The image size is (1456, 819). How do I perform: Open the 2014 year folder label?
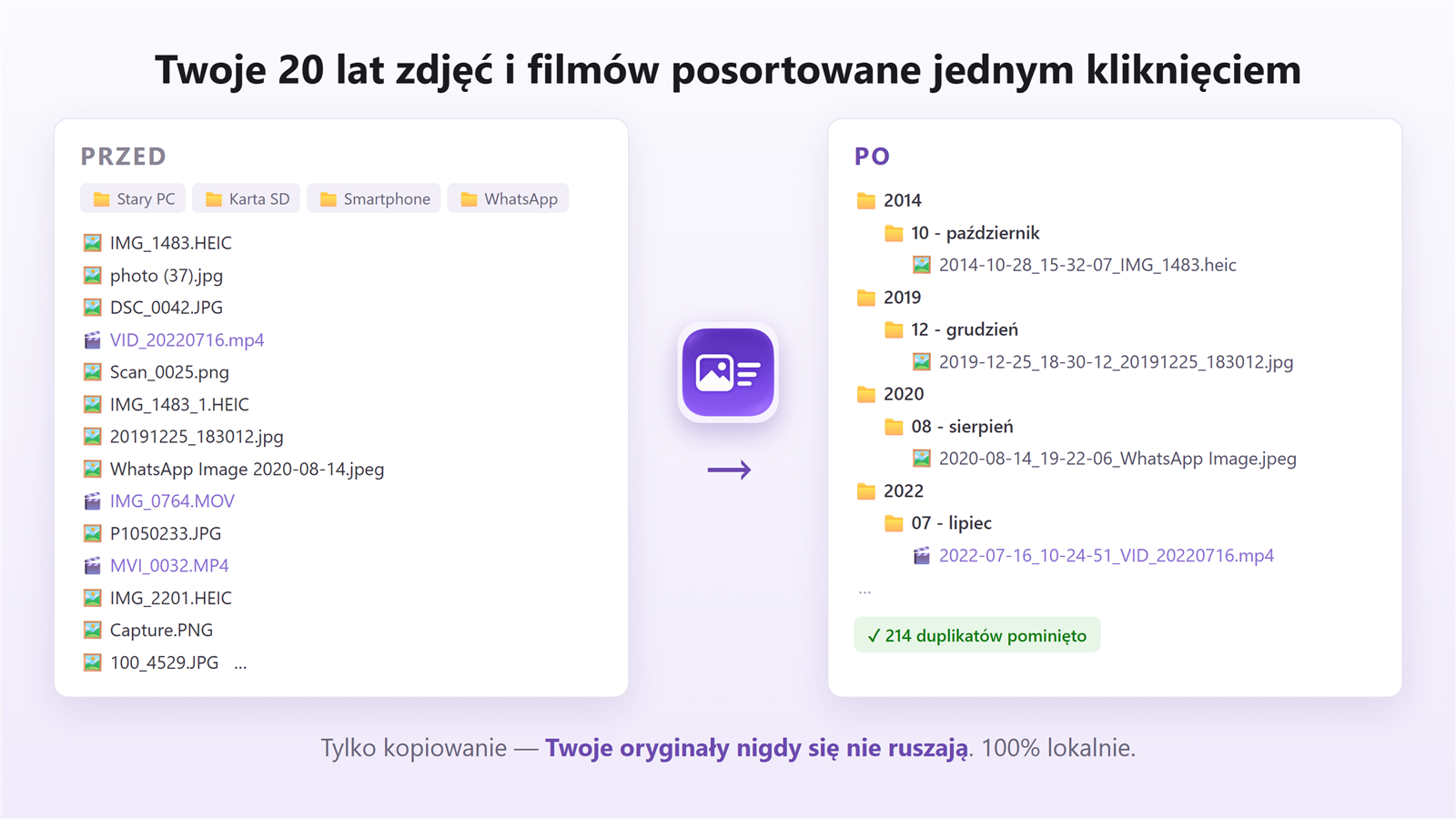pyautogui.click(x=902, y=200)
